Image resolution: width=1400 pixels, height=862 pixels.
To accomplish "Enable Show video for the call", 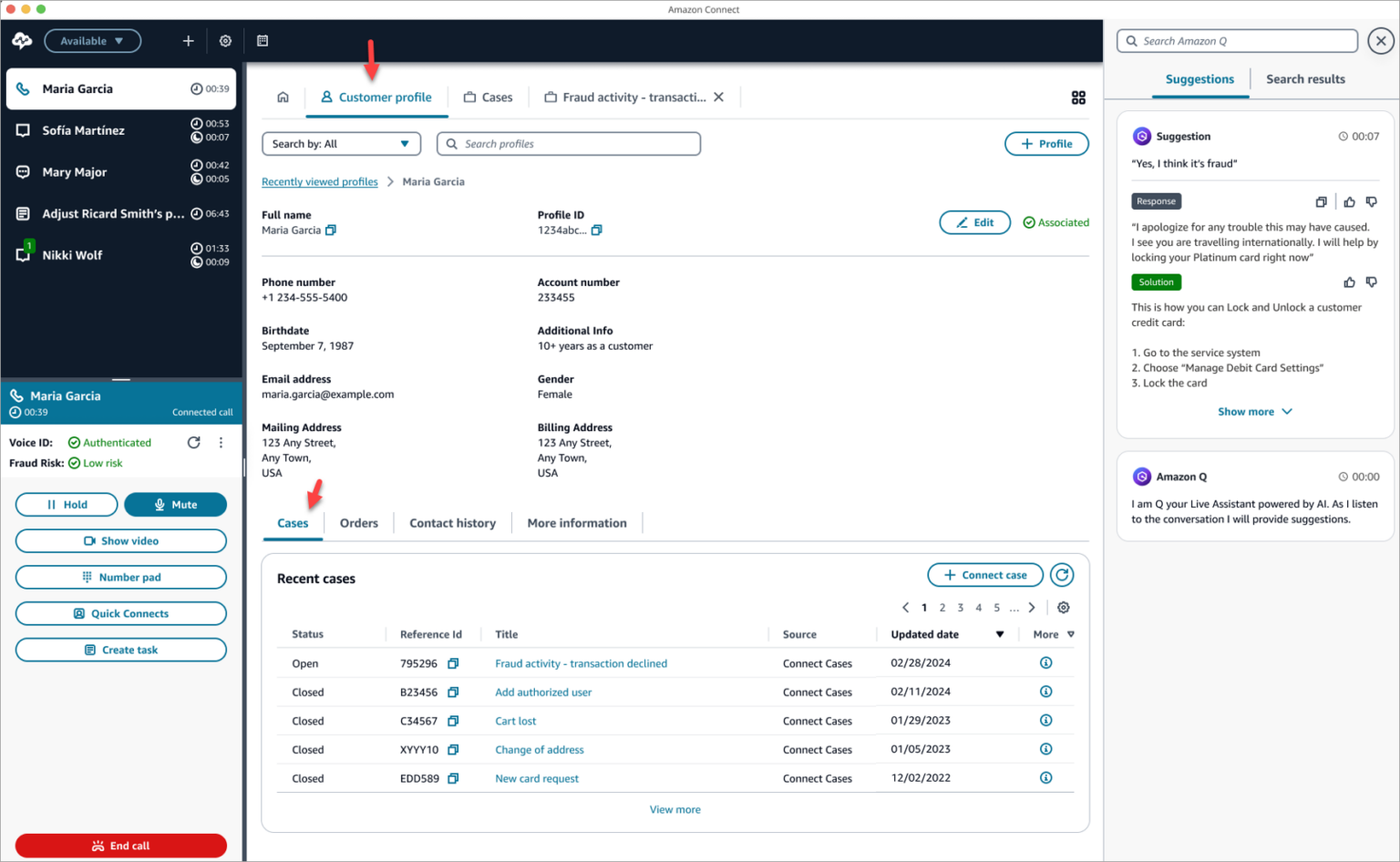I will (120, 540).
